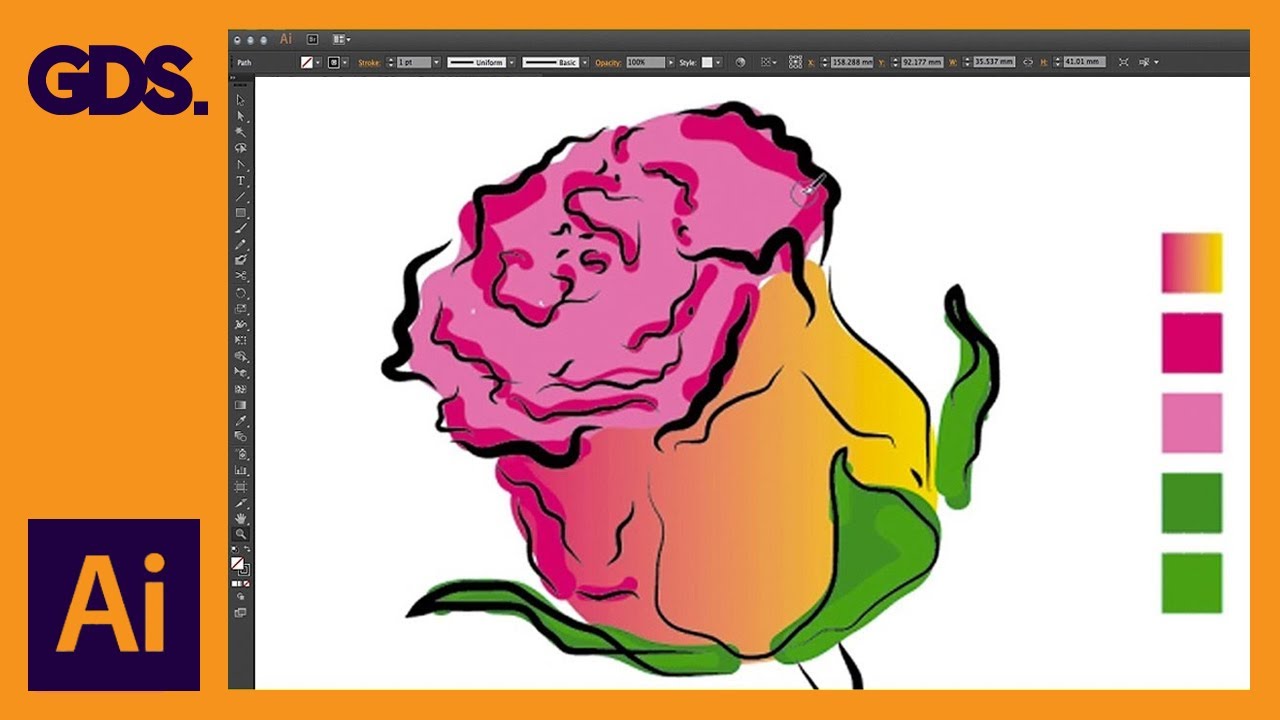The image size is (1280, 720).
Task: Toggle the Fill and Stroke swatch in the toolbar
Action: tap(240, 566)
